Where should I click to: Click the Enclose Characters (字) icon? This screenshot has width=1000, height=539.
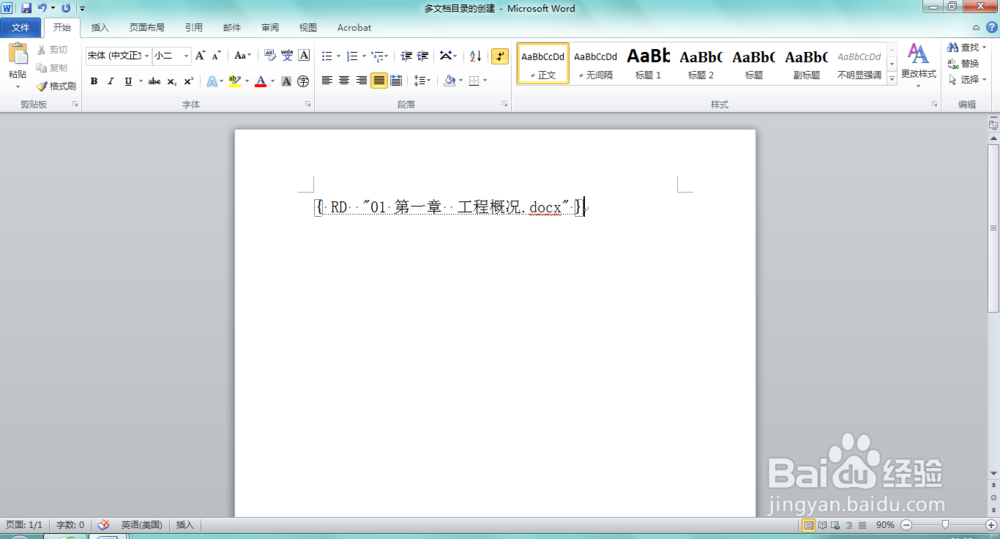pos(303,82)
